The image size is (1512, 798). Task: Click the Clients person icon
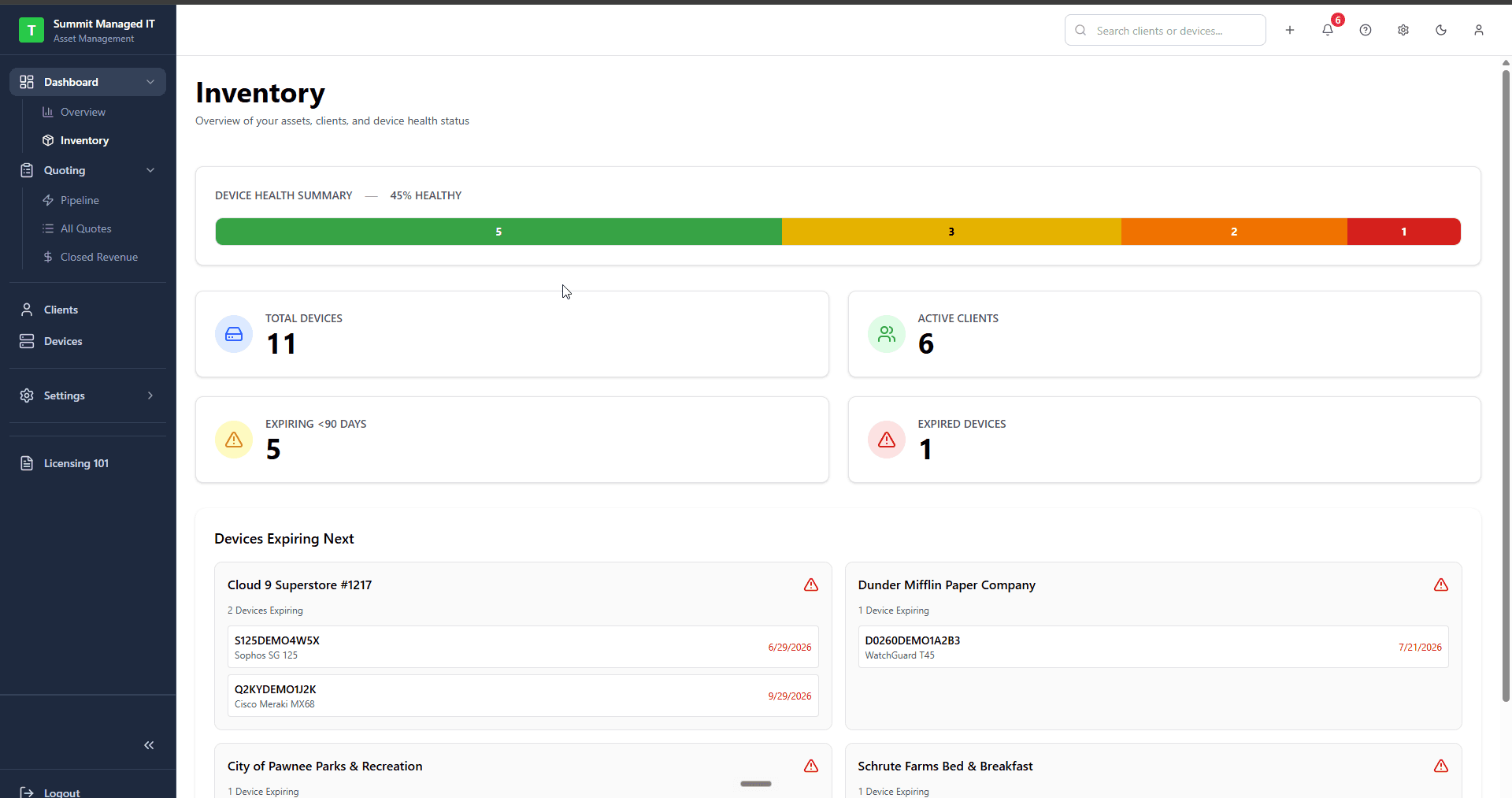tap(27, 310)
